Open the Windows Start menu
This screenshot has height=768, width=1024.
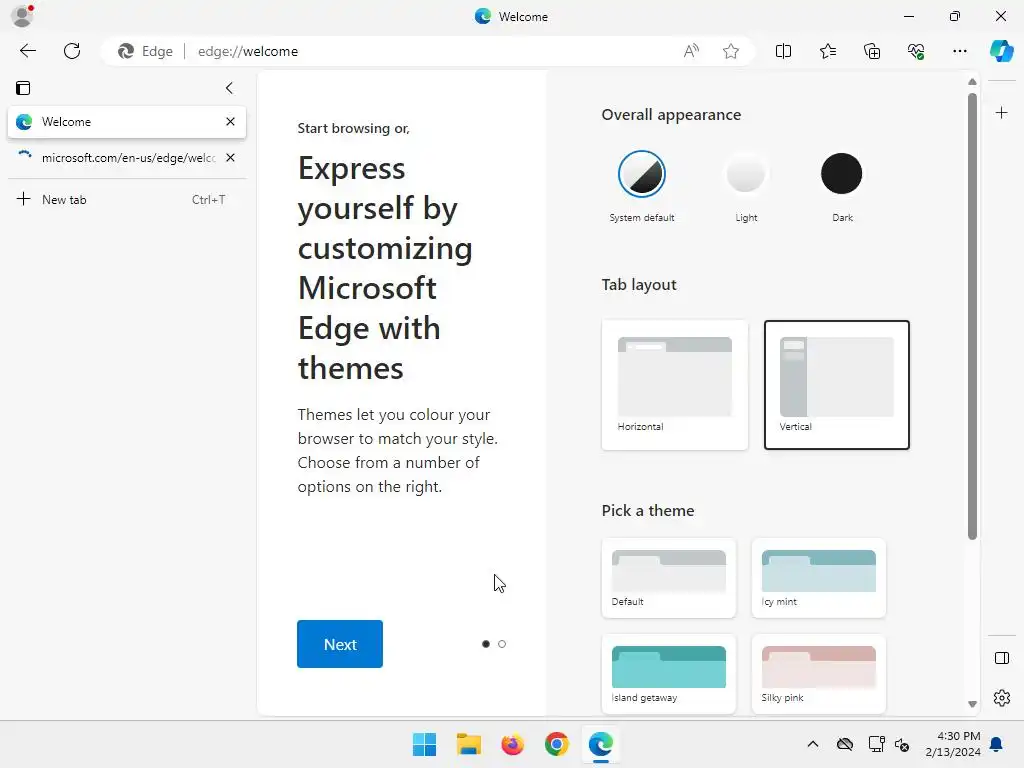pyautogui.click(x=424, y=744)
